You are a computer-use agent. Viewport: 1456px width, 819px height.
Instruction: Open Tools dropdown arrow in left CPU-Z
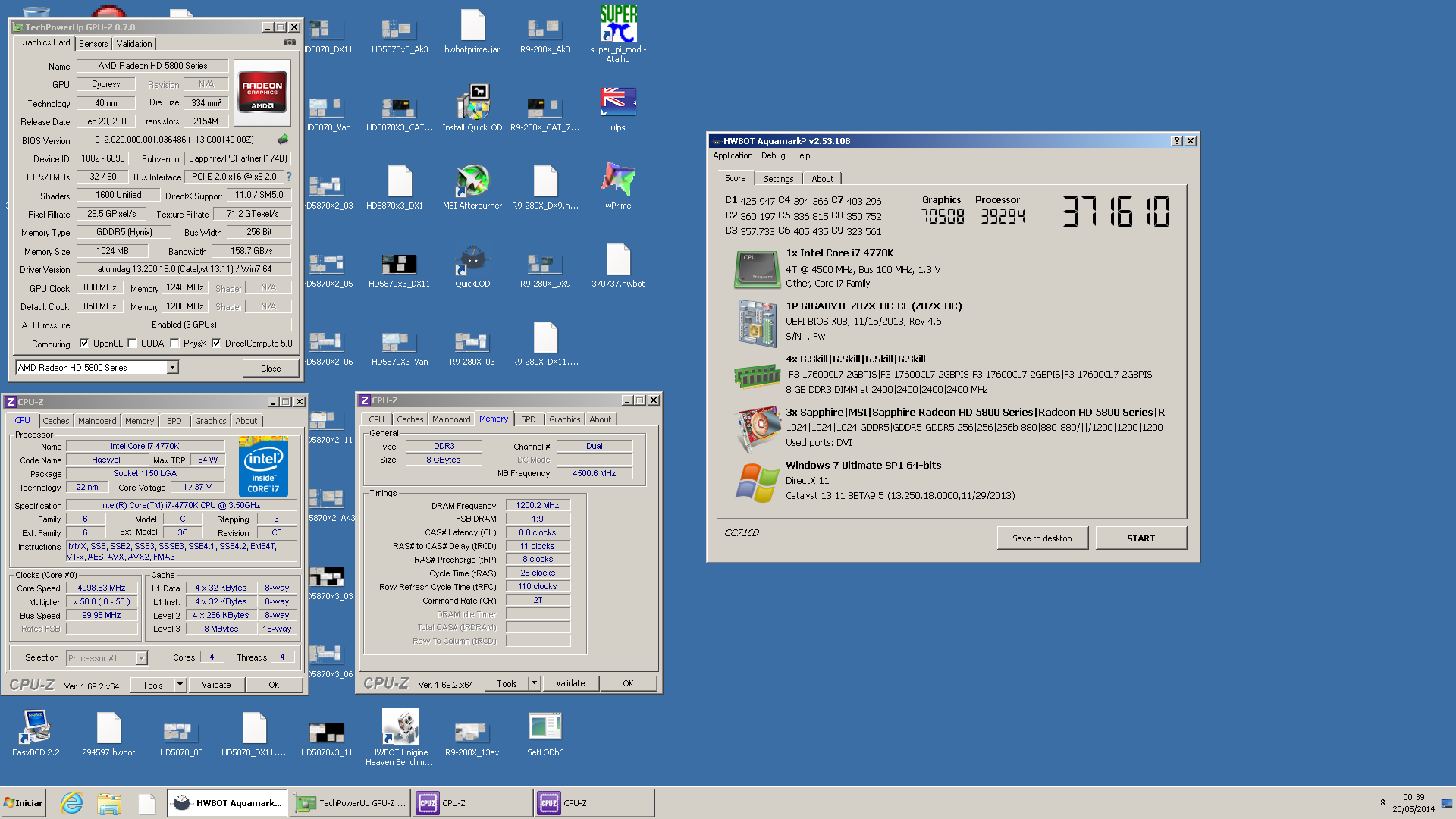(180, 685)
